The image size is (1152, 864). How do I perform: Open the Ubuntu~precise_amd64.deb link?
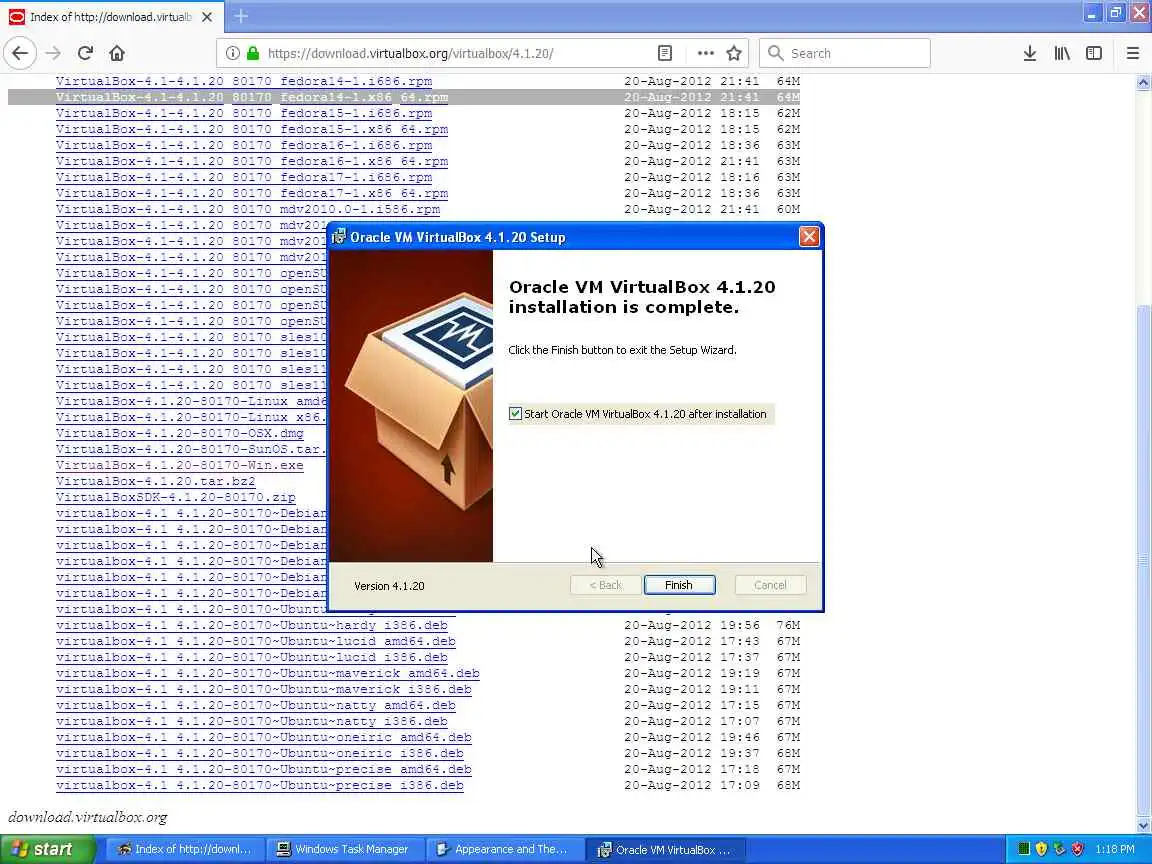[x=264, y=769]
